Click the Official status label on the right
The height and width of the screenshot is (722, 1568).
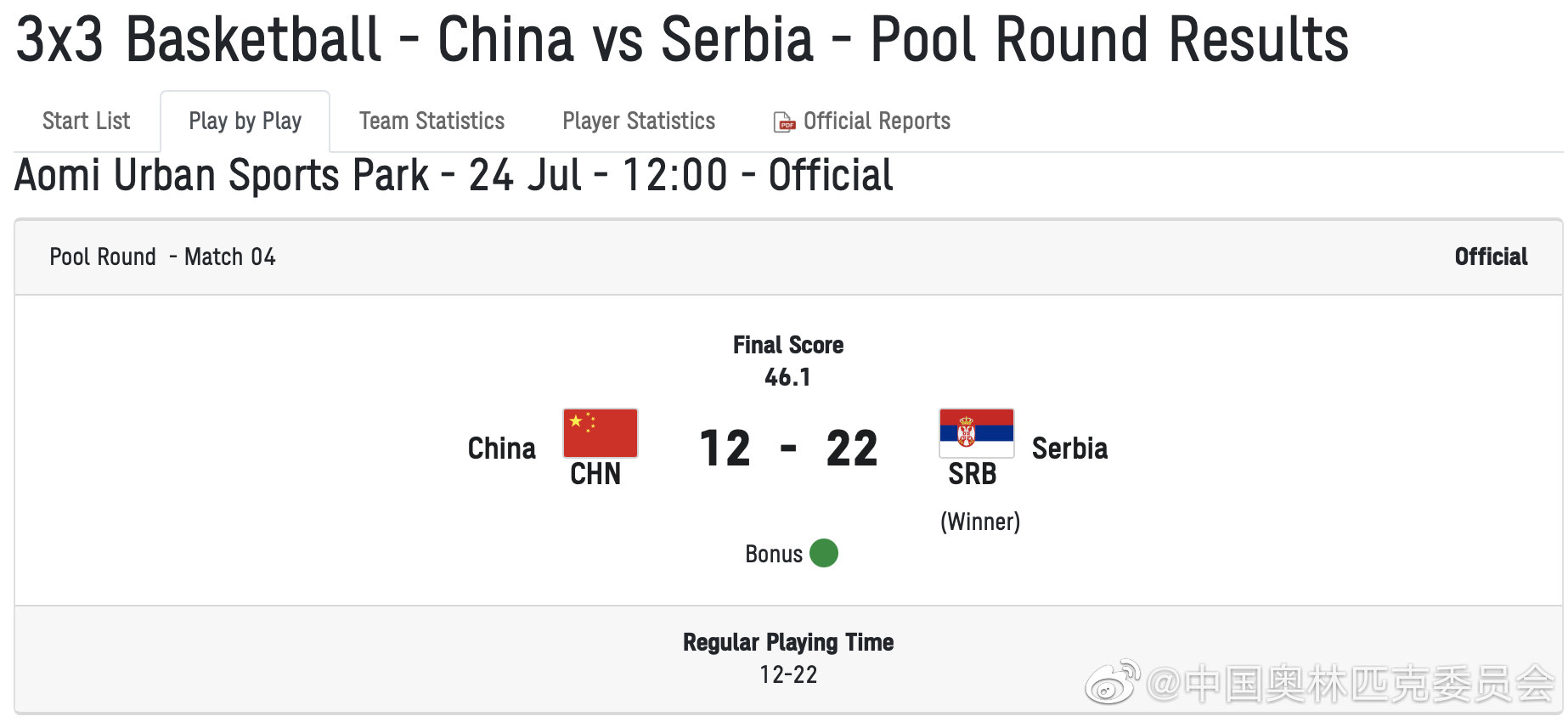(1491, 257)
